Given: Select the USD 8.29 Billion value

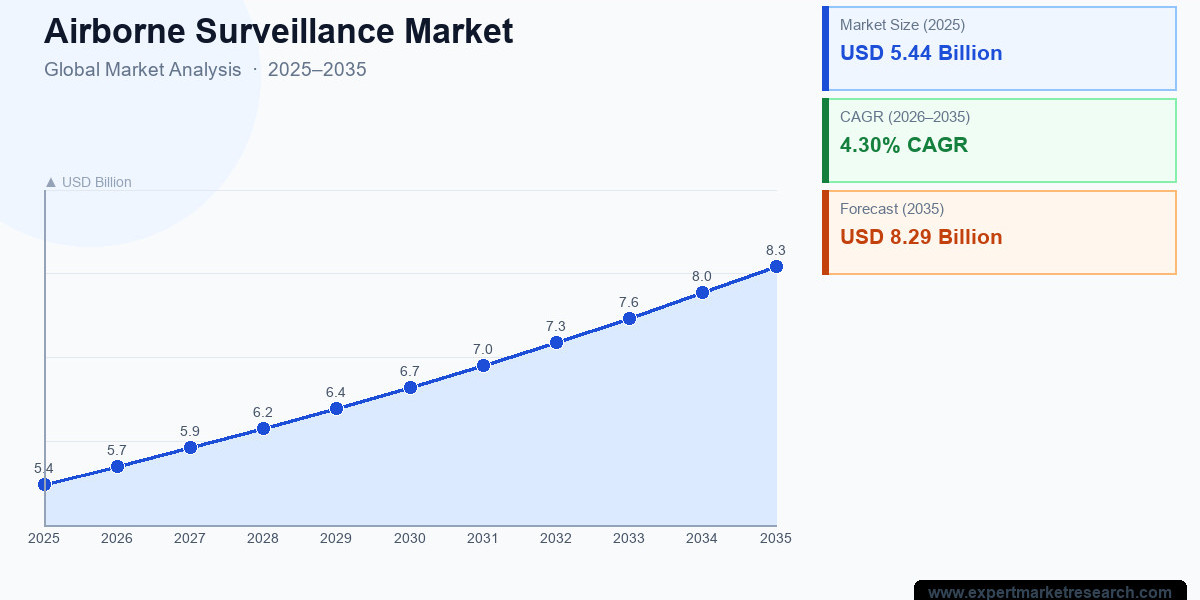Looking at the screenshot, I should (921, 237).
